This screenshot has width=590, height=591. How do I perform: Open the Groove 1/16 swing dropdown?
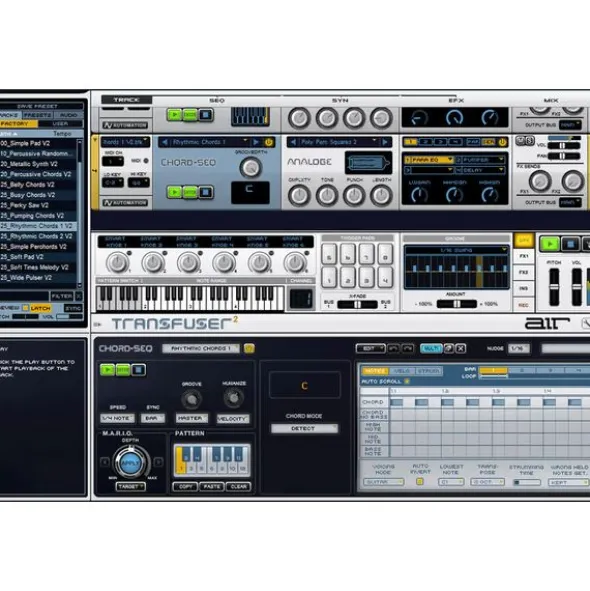pos(457,250)
